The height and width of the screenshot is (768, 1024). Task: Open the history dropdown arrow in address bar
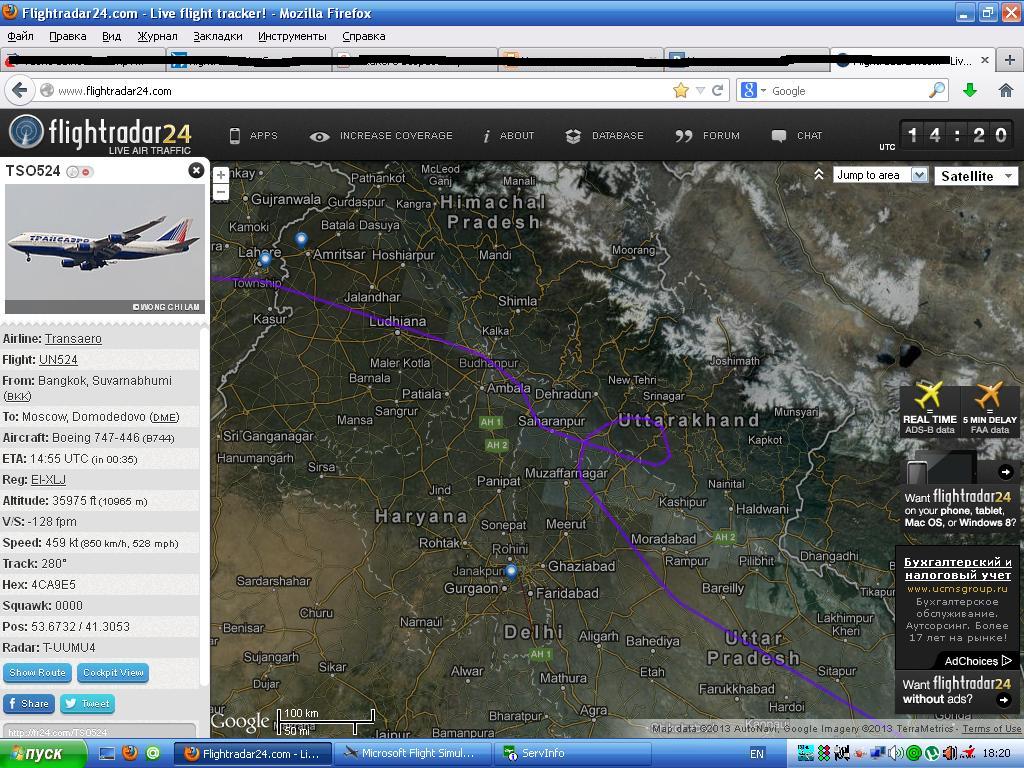pyautogui.click(x=700, y=91)
